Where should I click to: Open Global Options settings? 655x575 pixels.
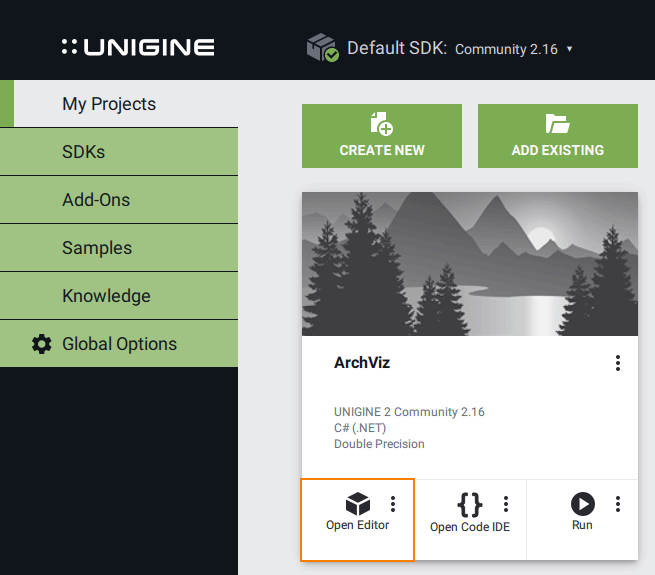[119, 344]
